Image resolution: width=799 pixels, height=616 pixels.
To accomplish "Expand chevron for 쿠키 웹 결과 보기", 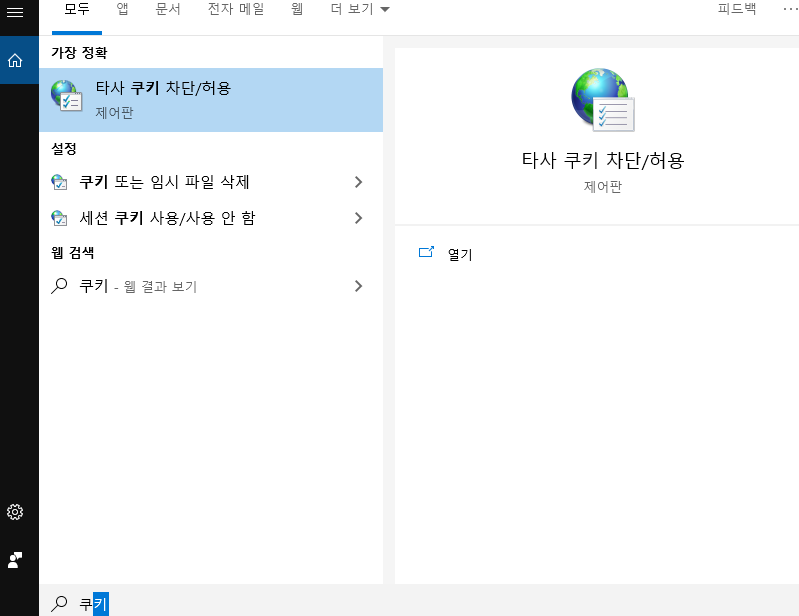I will pos(358,286).
